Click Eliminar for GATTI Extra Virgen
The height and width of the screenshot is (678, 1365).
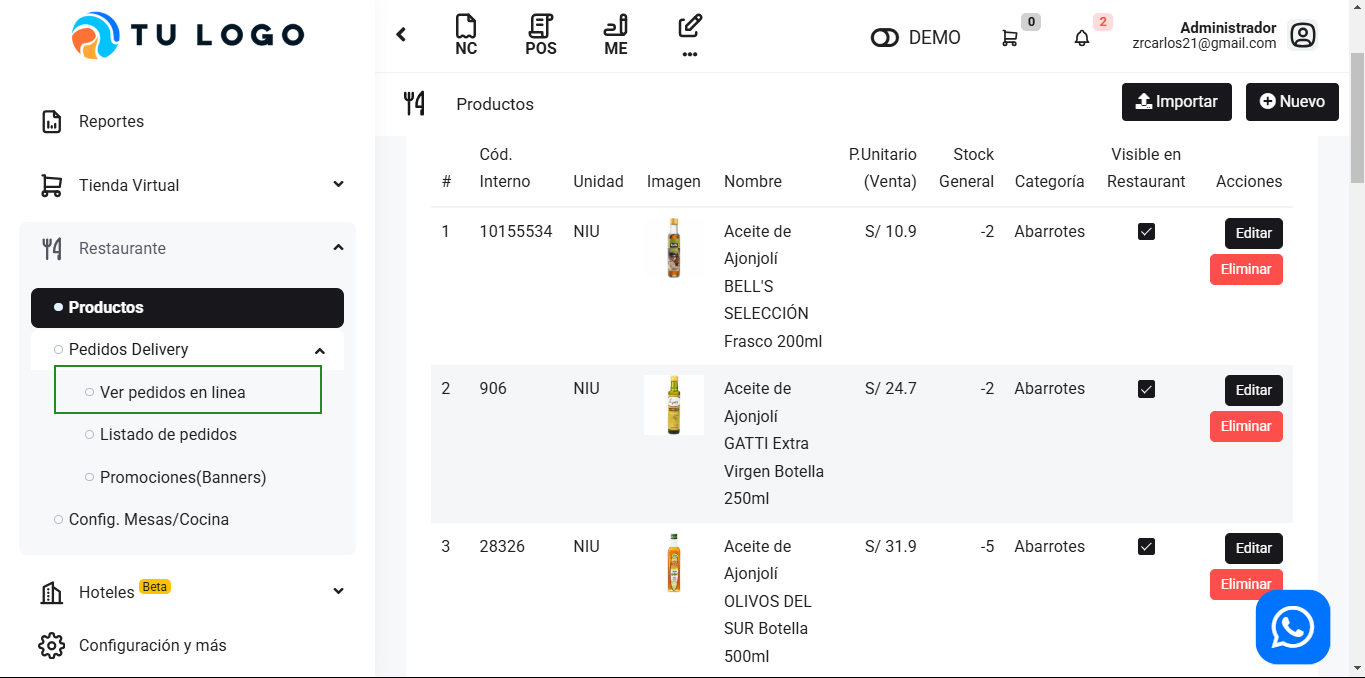coord(1245,426)
